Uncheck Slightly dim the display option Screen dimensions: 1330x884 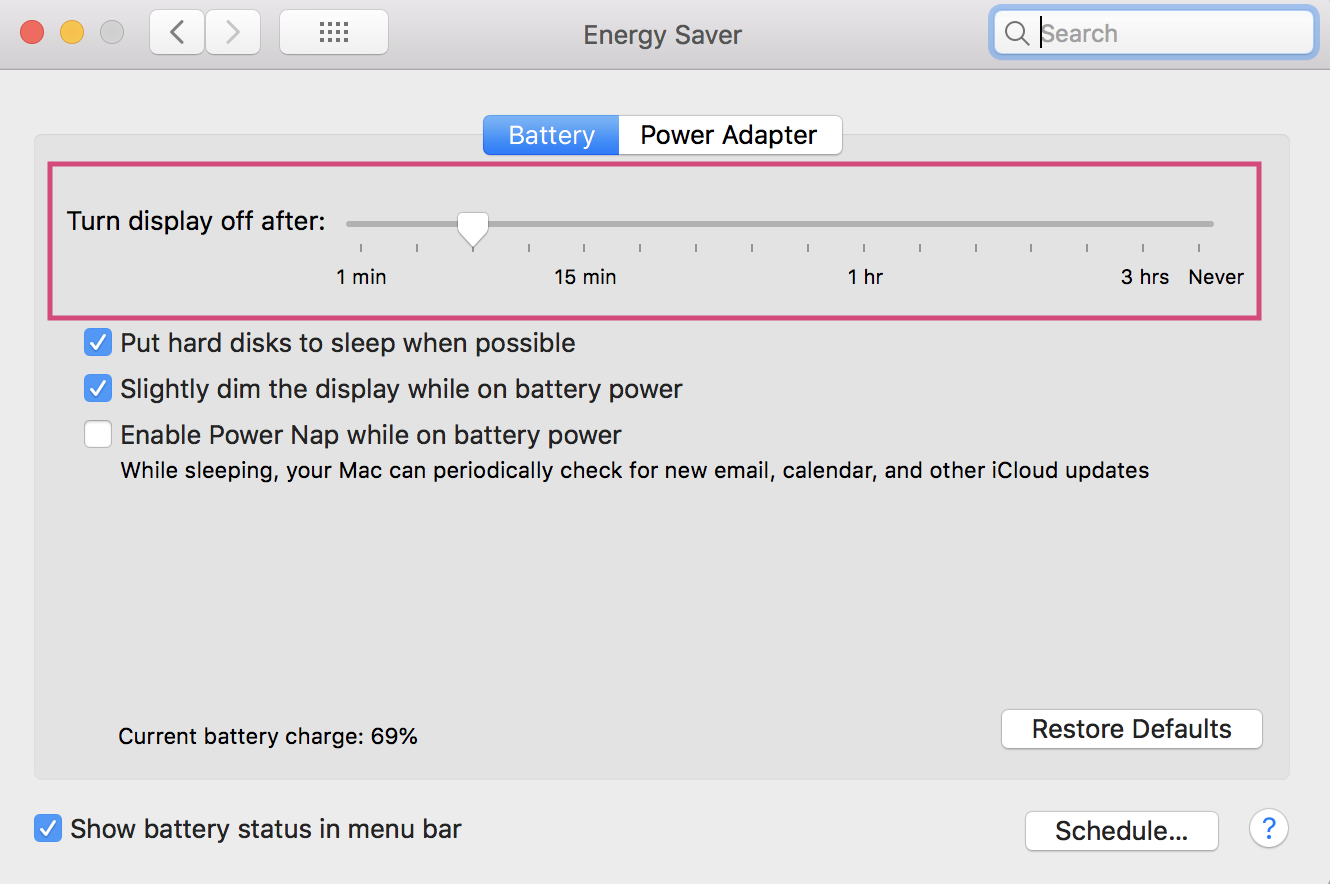point(98,389)
